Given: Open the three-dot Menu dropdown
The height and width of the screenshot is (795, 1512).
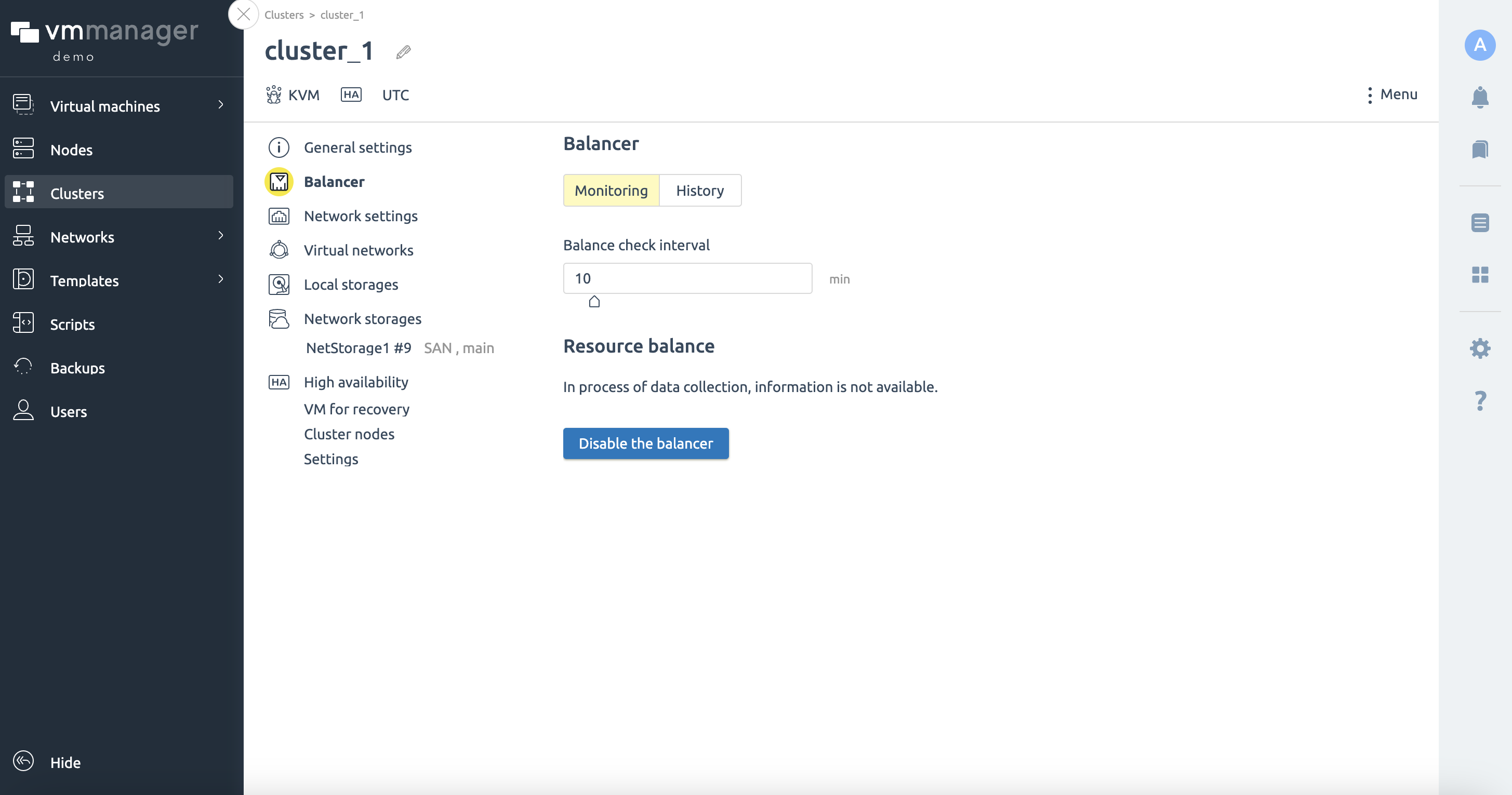Looking at the screenshot, I should coord(1391,95).
